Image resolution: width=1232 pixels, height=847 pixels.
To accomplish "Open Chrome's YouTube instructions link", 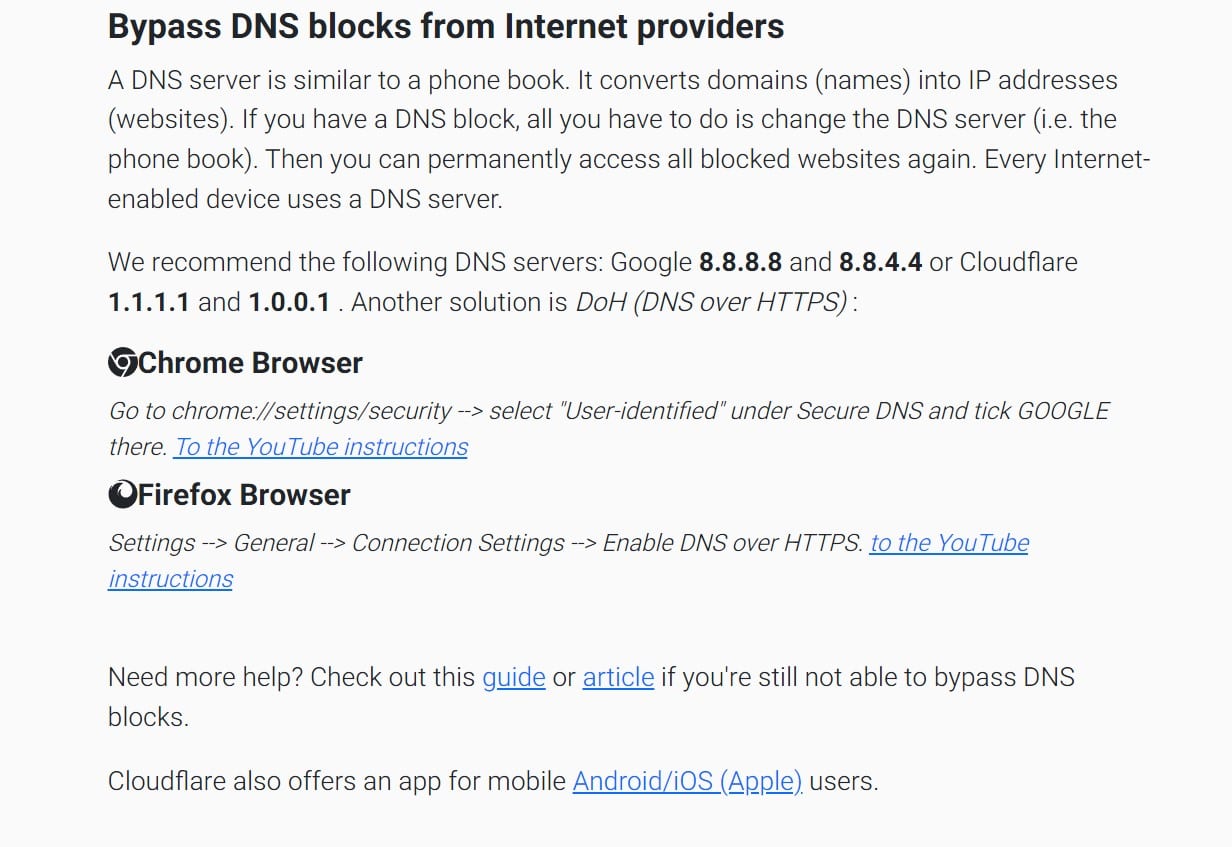I will point(321,447).
